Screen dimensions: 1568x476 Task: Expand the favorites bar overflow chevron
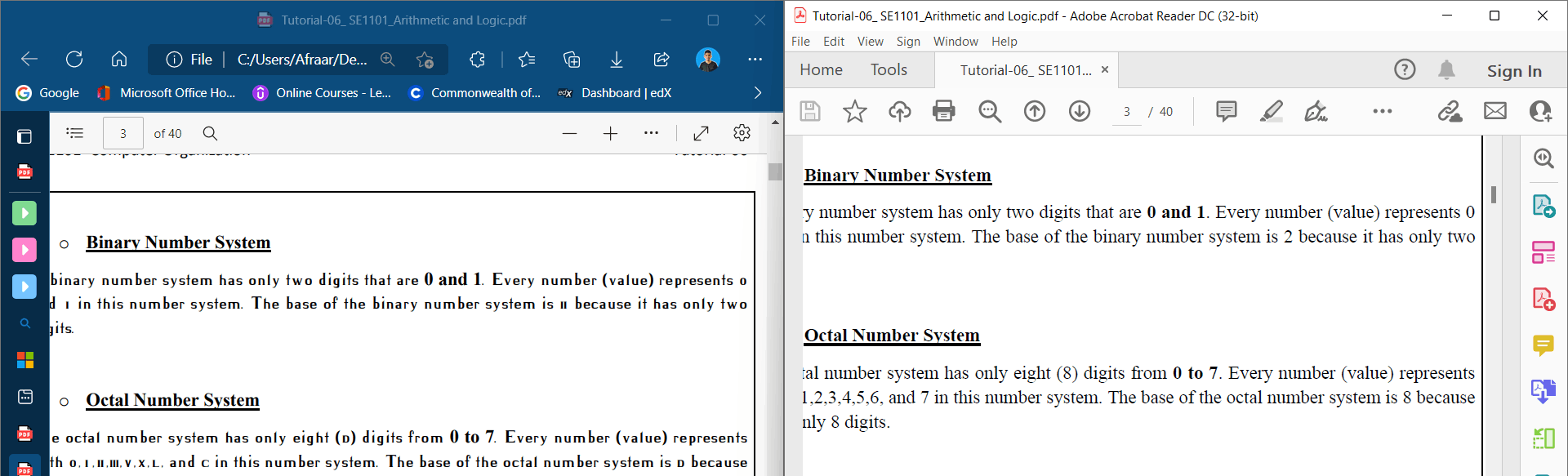758,93
